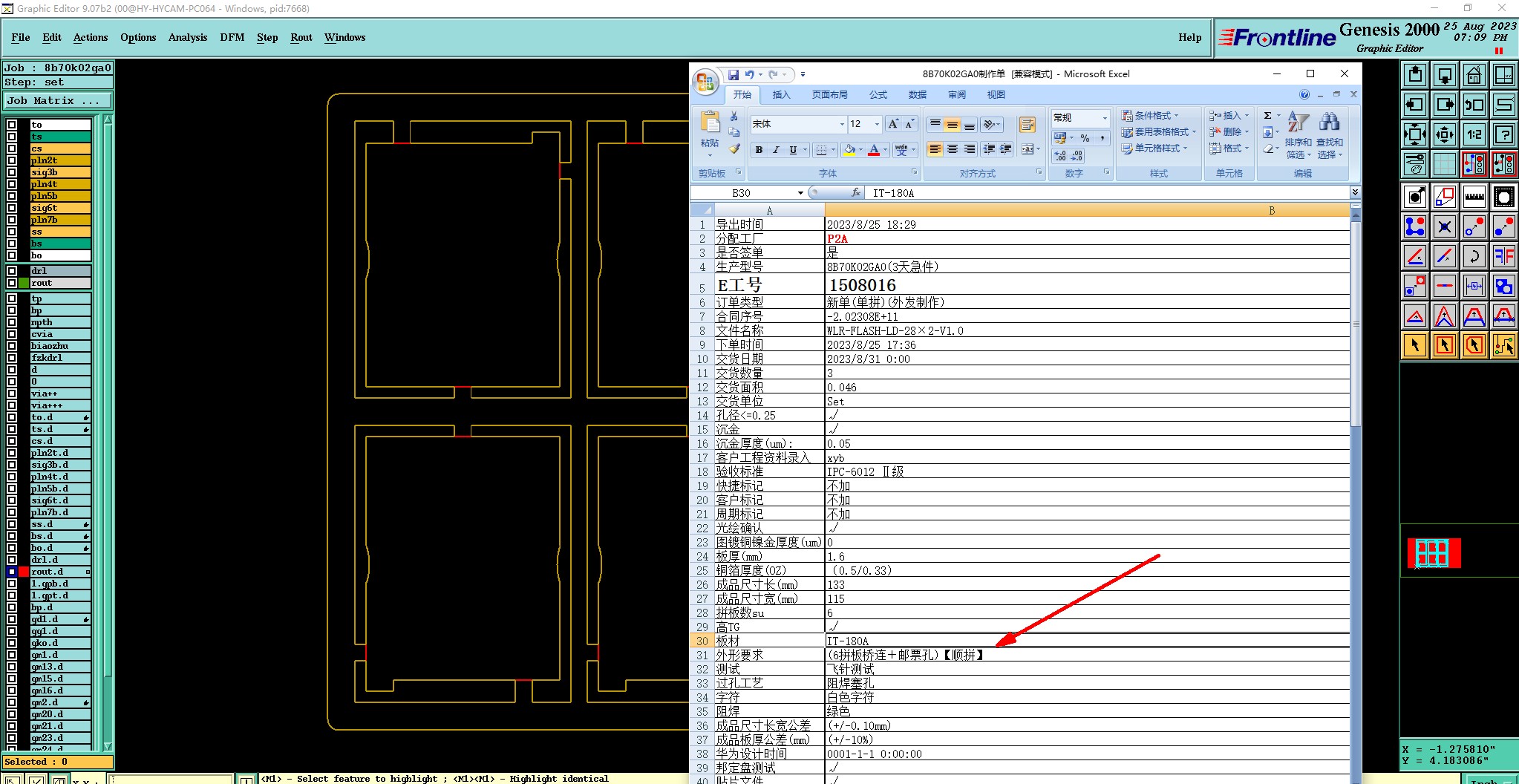Click the pan up arrow icon in Genesis
The image size is (1519, 784).
point(1415,75)
